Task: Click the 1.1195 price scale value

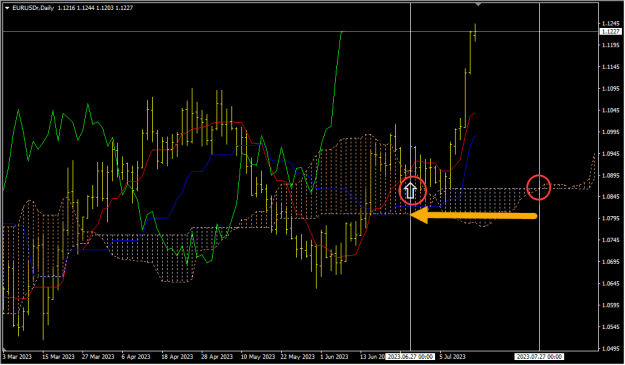Action: tap(611, 45)
